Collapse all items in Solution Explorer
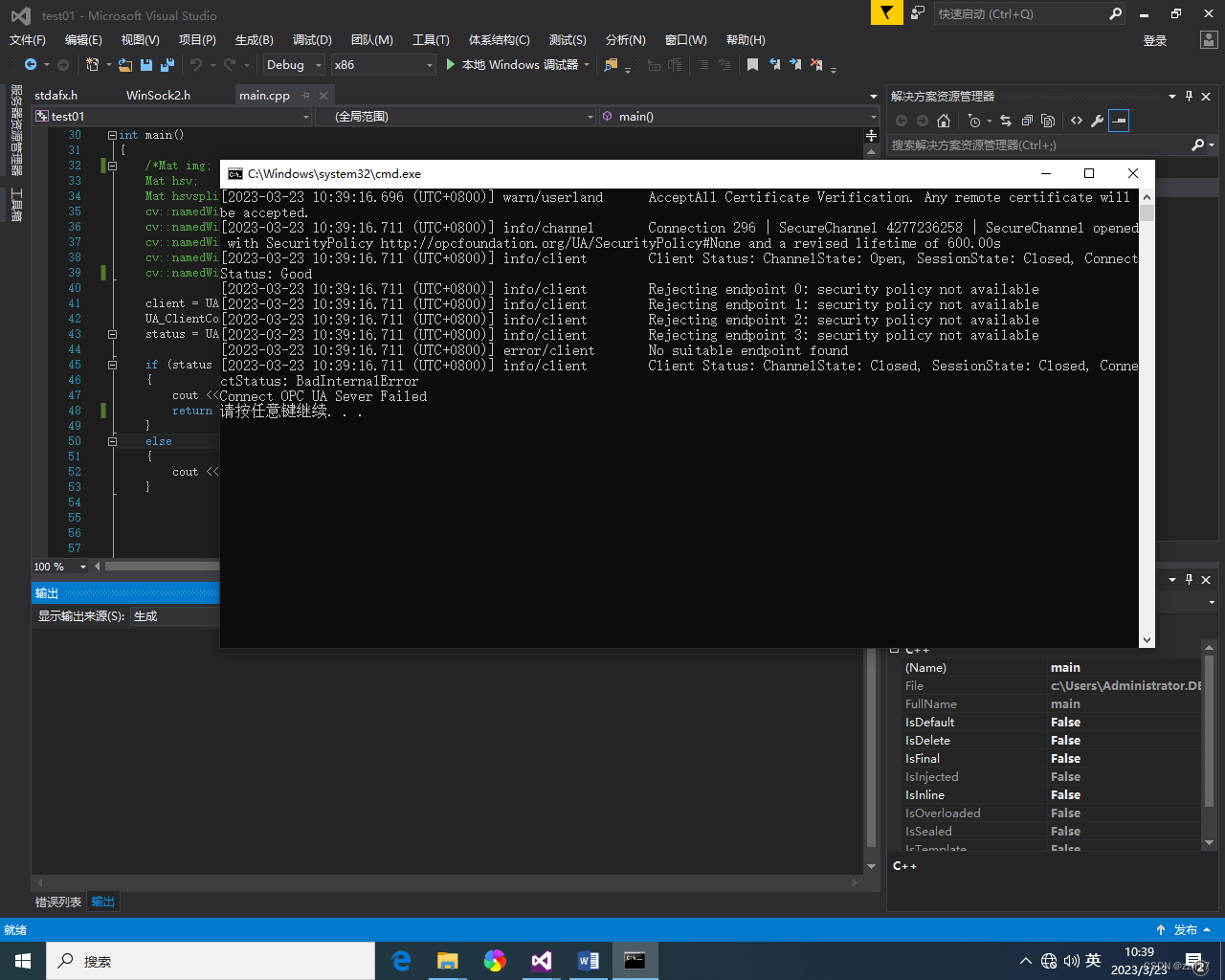Image resolution: width=1225 pixels, height=980 pixels. coord(1027,121)
